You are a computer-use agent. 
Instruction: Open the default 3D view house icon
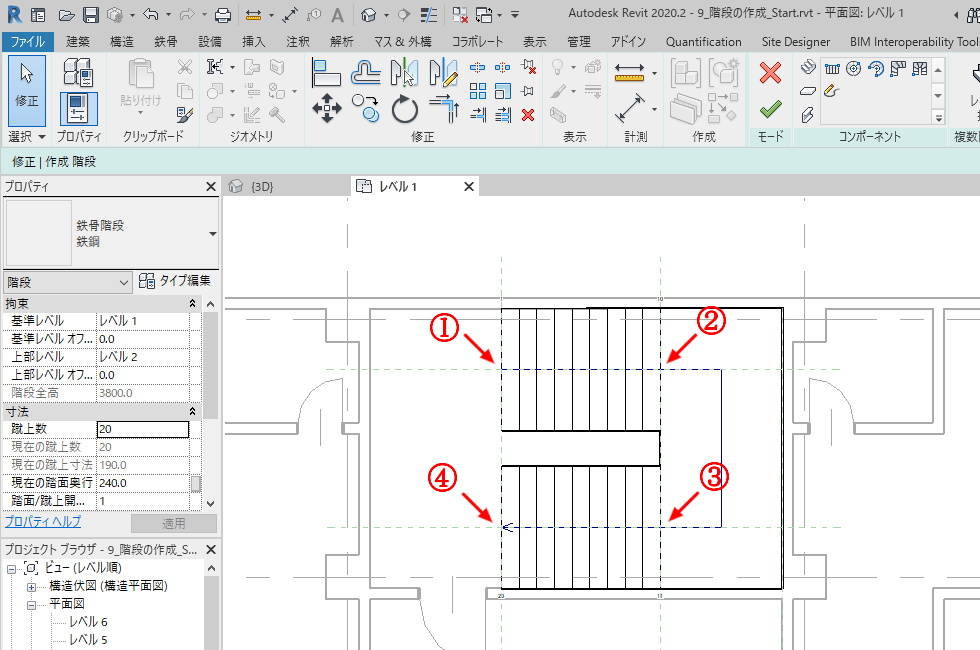click(x=369, y=14)
